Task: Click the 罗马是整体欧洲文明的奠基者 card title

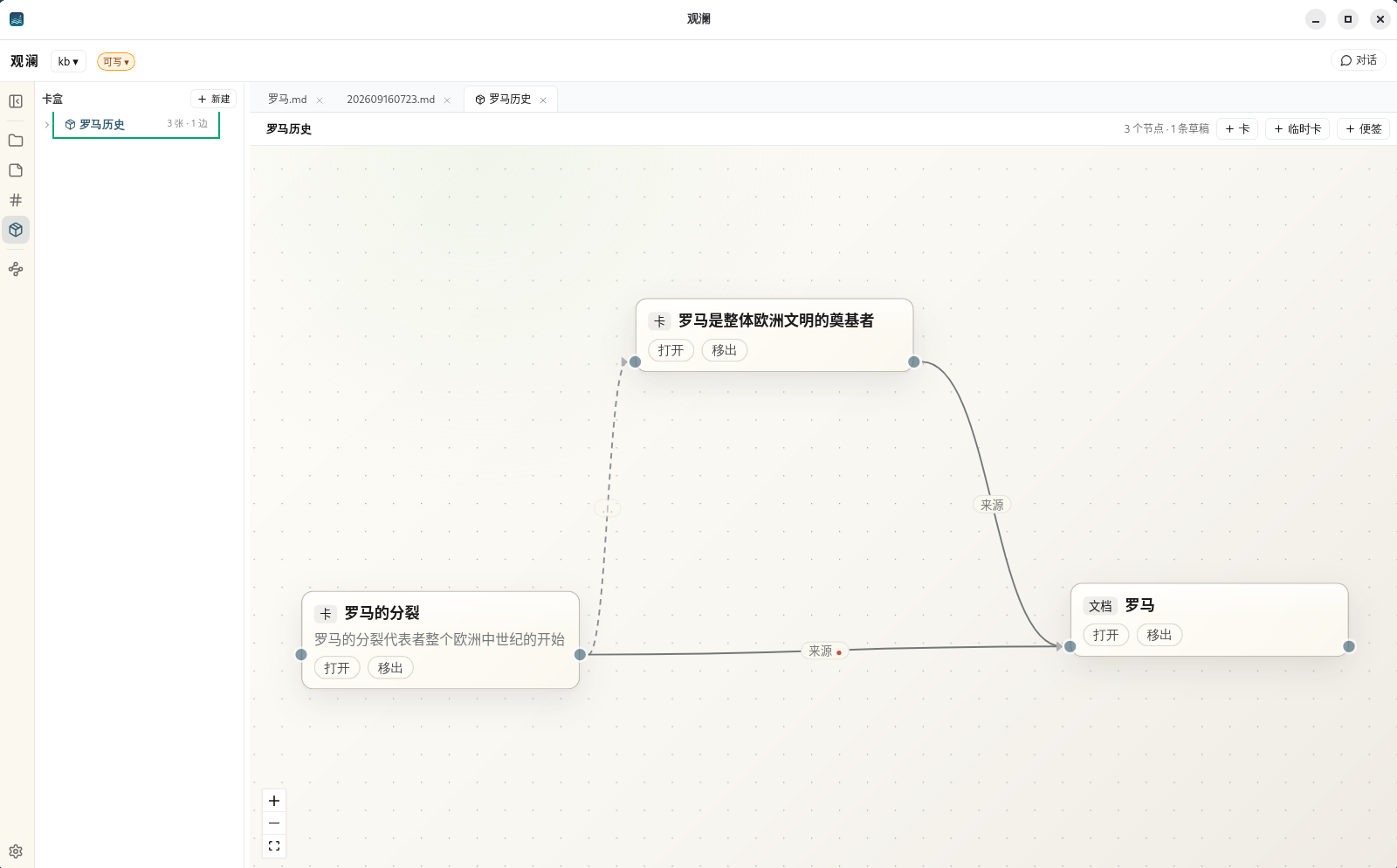Action: tap(776, 320)
